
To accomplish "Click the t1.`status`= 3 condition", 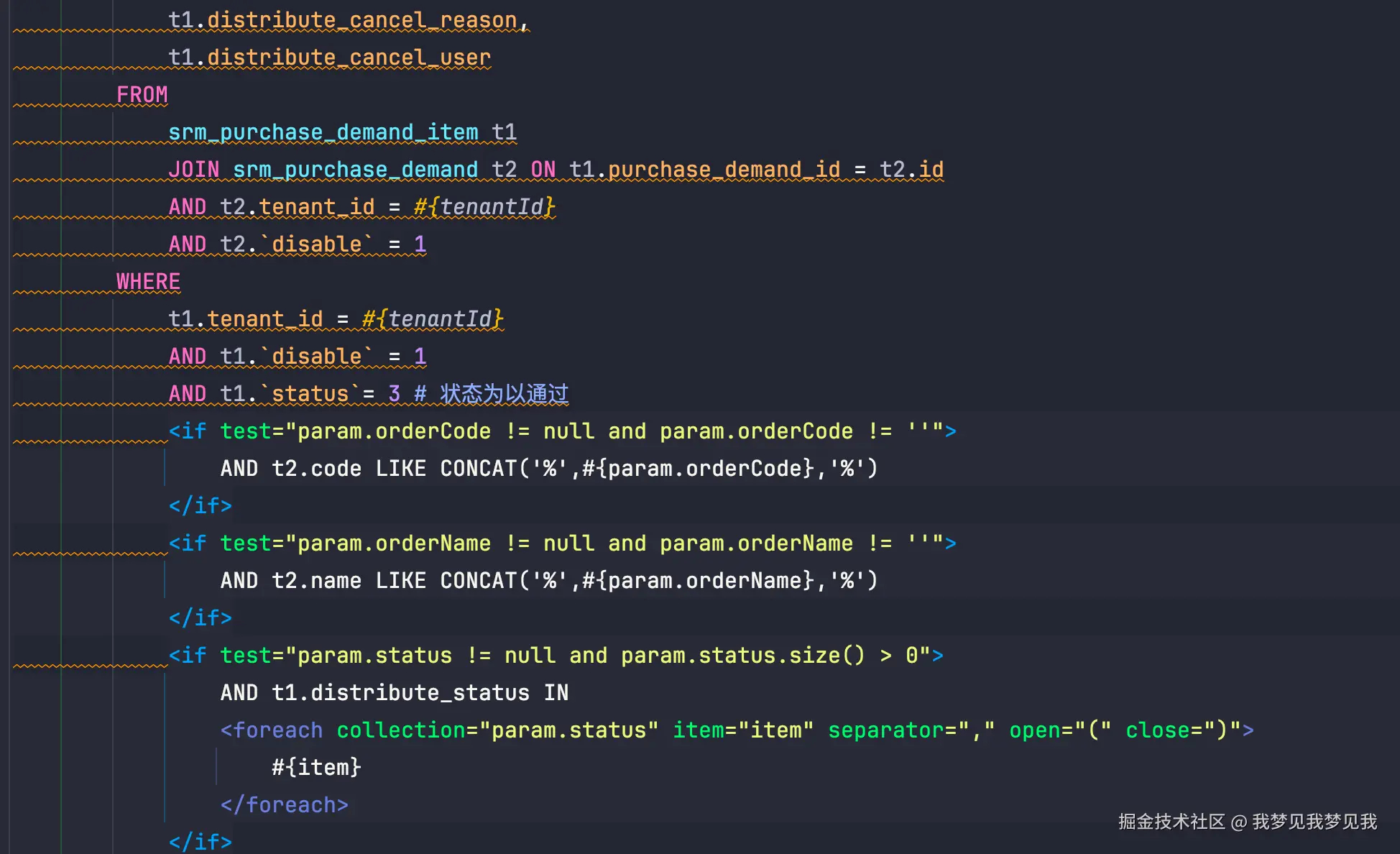I will tap(309, 394).
